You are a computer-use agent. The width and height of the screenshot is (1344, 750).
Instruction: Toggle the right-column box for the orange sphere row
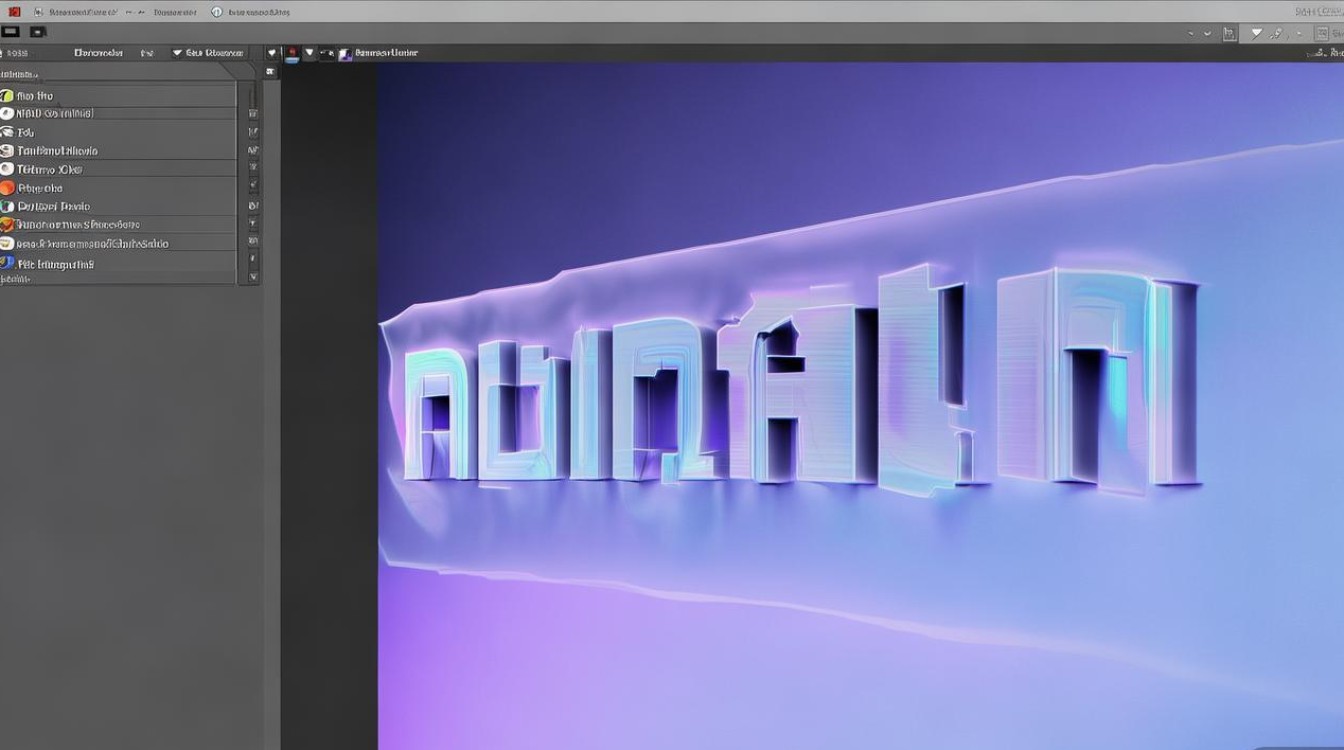pos(253,188)
